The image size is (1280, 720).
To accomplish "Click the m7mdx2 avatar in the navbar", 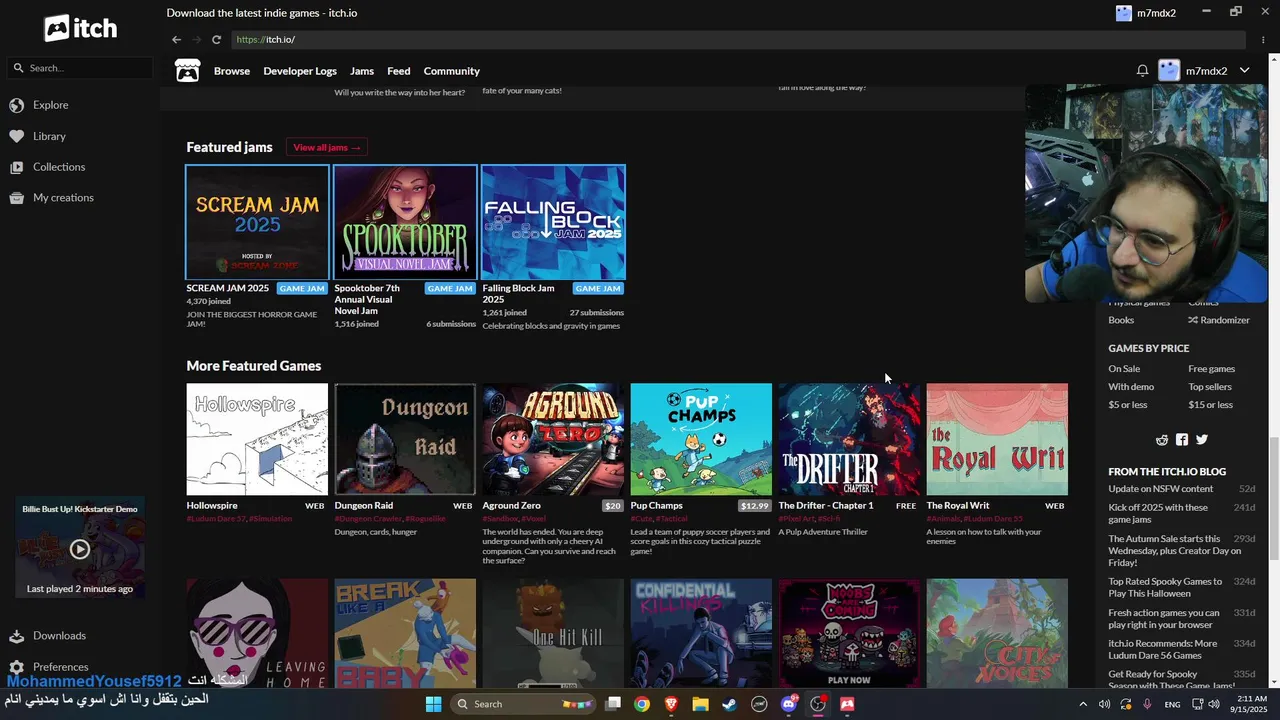I will tap(1169, 71).
